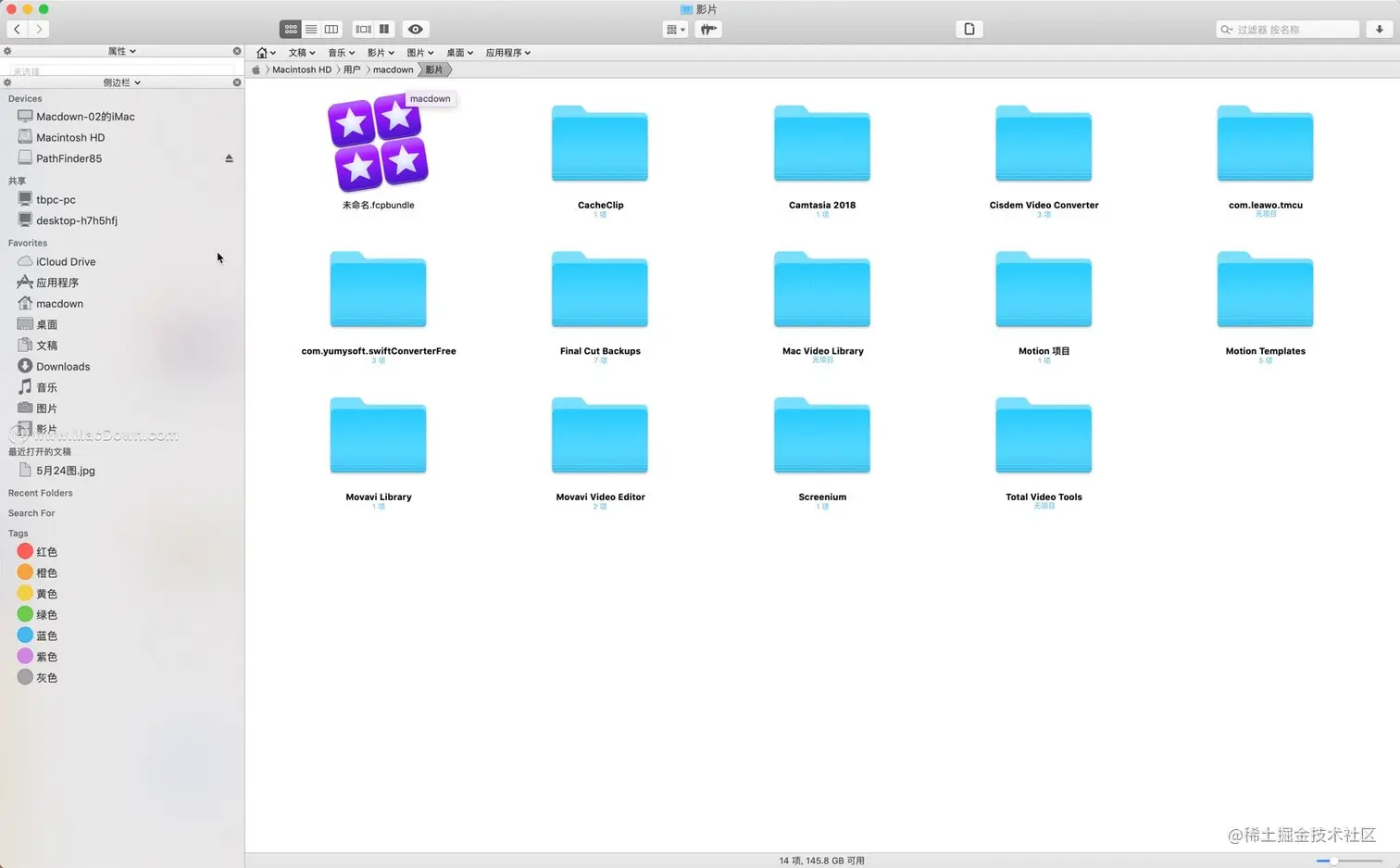Select shared computer tbpc-pc
1400x868 pixels.
[56, 199]
